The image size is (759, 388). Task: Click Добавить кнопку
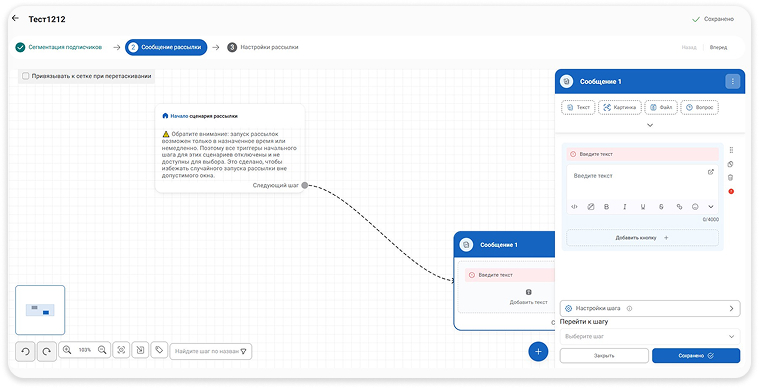point(642,238)
